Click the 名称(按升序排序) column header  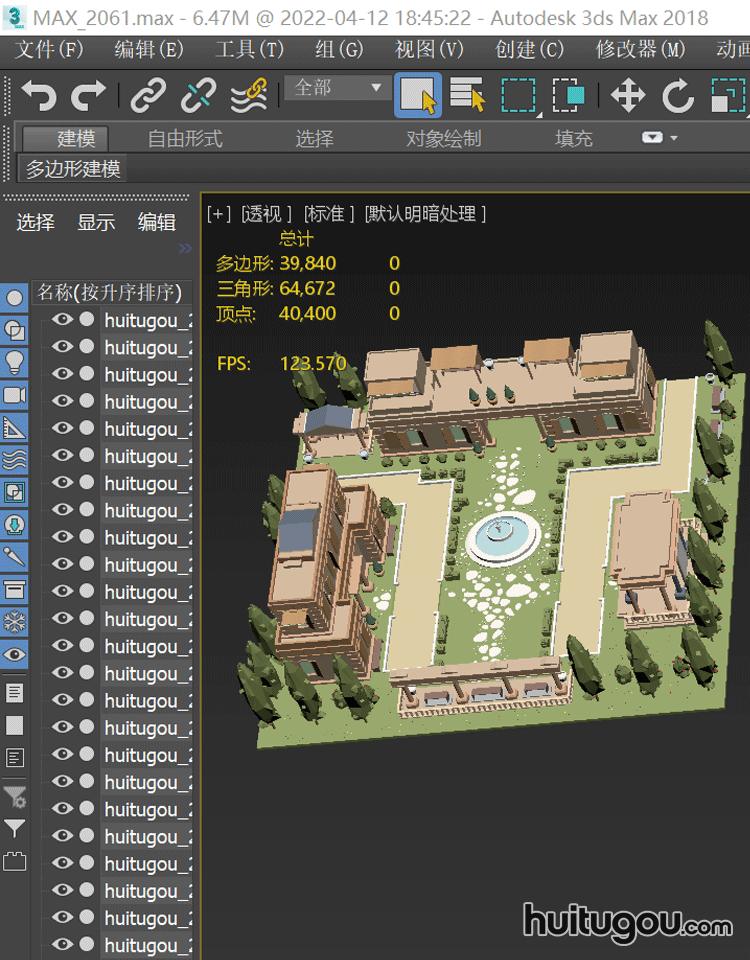(109, 292)
